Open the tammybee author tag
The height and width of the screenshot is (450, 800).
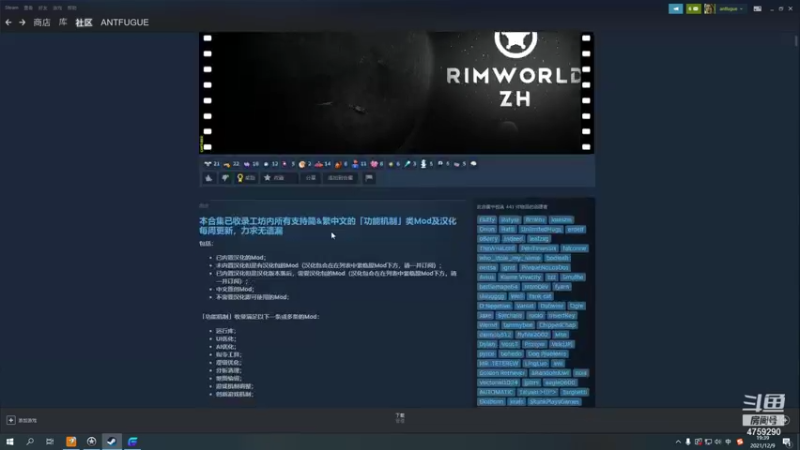tap(517, 326)
